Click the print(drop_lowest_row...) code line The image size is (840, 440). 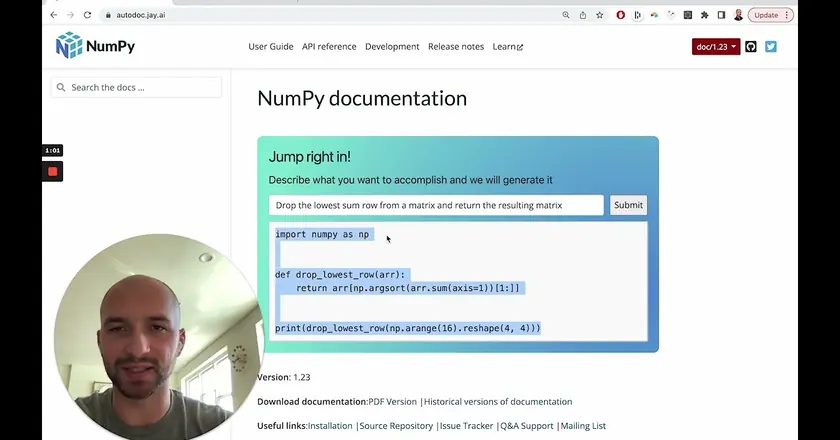[x=408, y=328]
